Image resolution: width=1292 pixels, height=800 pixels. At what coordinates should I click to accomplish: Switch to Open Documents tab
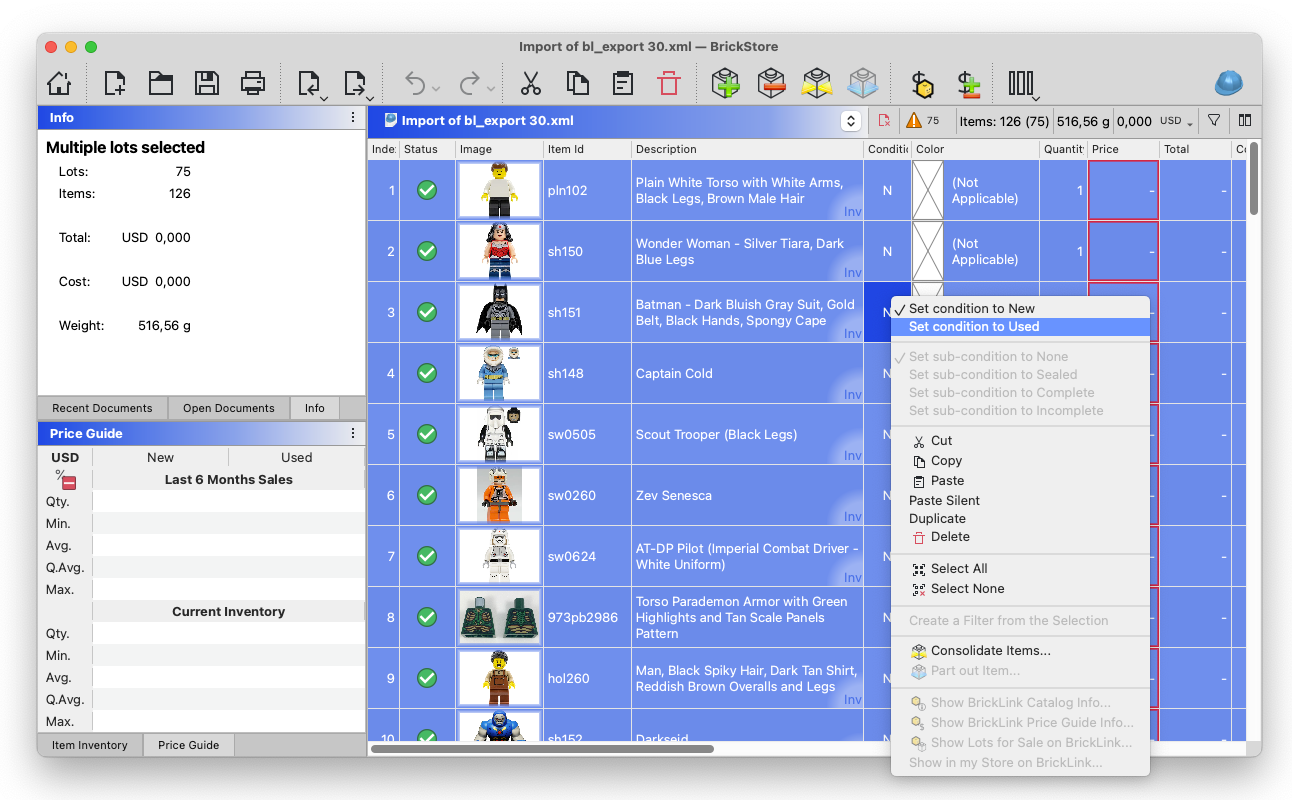[x=229, y=408]
